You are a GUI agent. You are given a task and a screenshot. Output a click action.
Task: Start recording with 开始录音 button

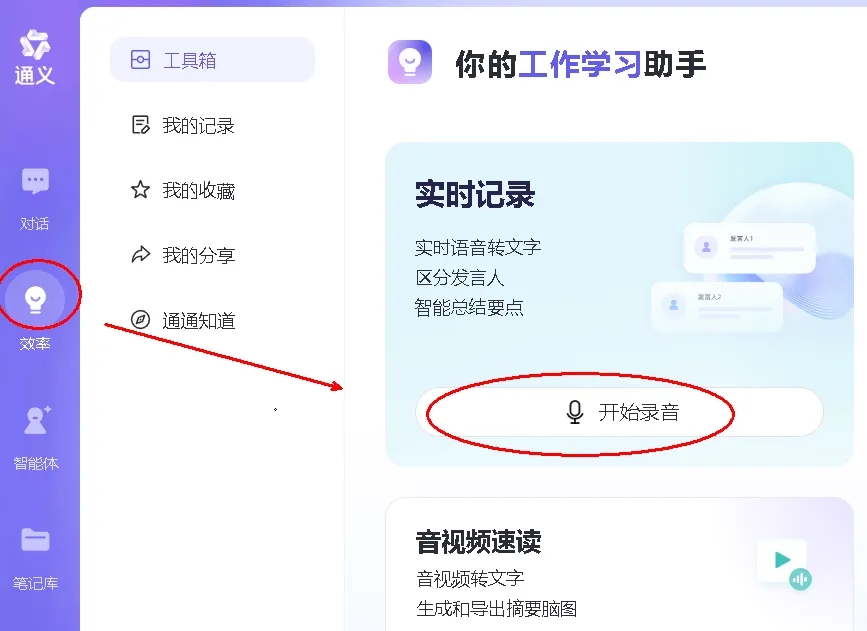[x=619, y=413]
